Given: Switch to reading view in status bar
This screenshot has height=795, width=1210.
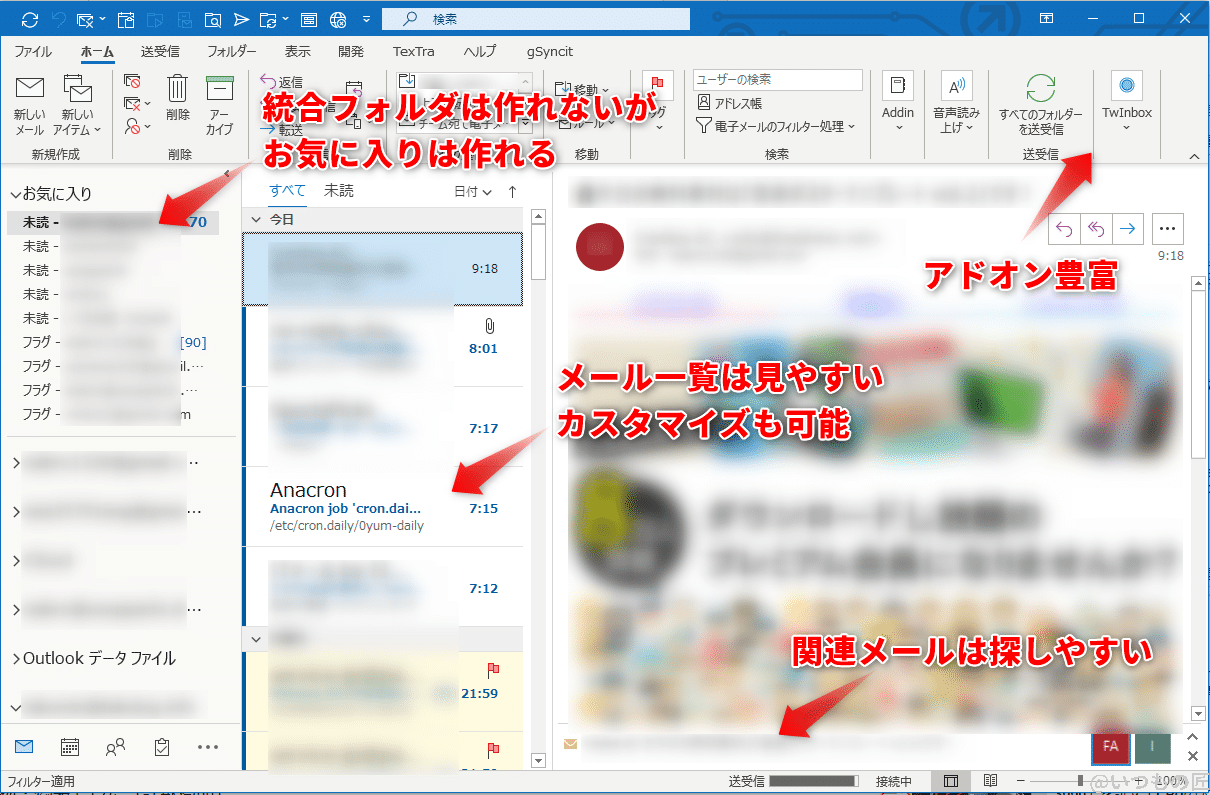Looking at the screenshot, I should point(990,780).
